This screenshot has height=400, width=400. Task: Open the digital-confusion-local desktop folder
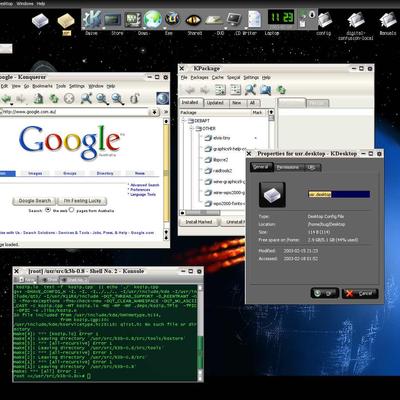355,26
